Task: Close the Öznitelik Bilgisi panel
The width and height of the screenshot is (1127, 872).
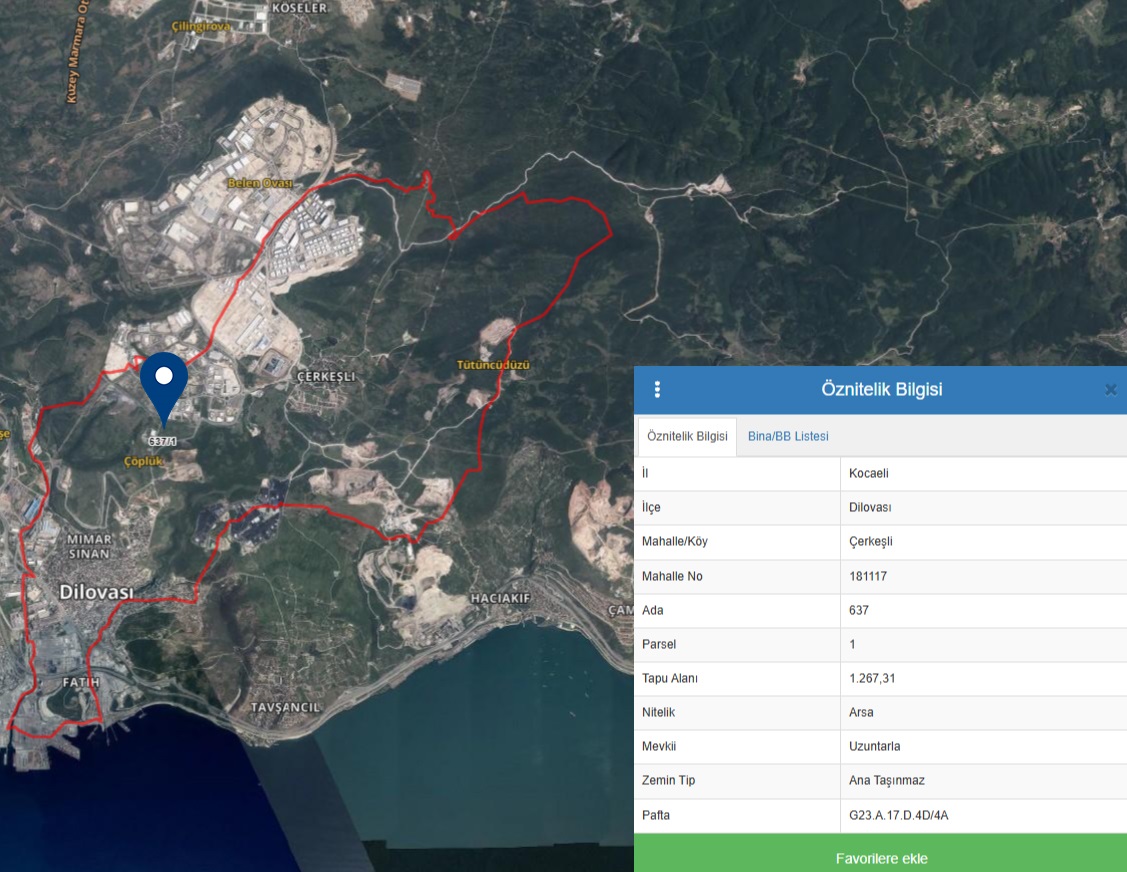Action: click(1110, 390)
